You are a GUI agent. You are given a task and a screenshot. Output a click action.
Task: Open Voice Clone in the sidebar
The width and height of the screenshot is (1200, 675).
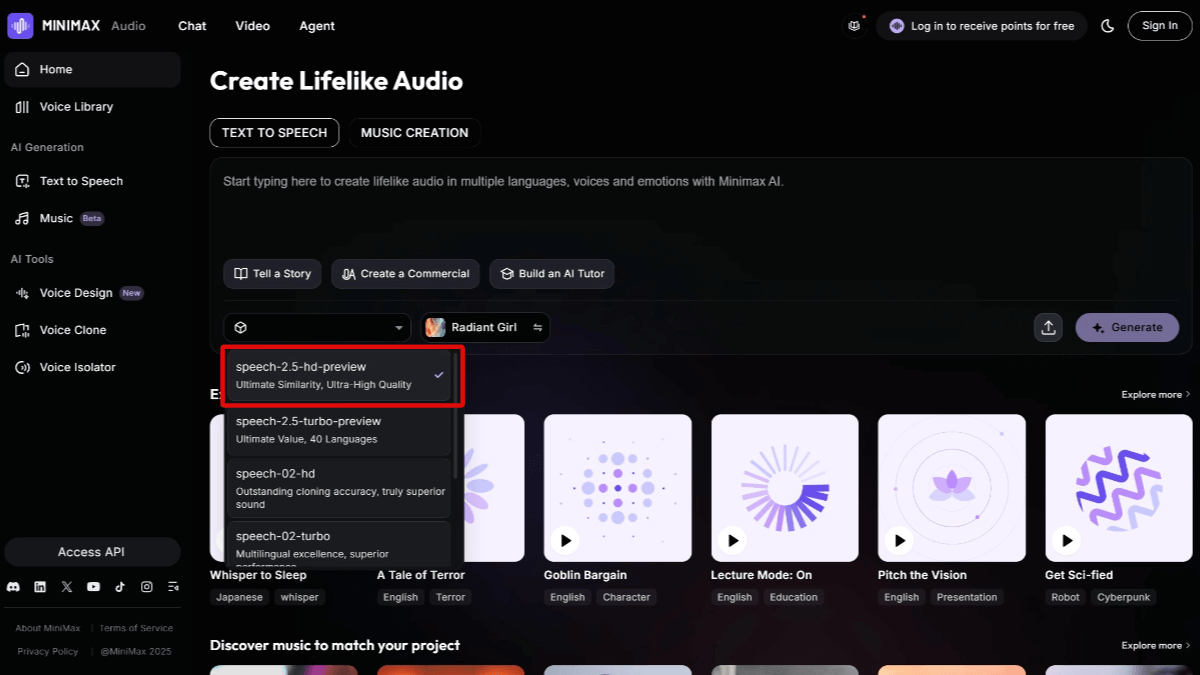tap(92, 330)
